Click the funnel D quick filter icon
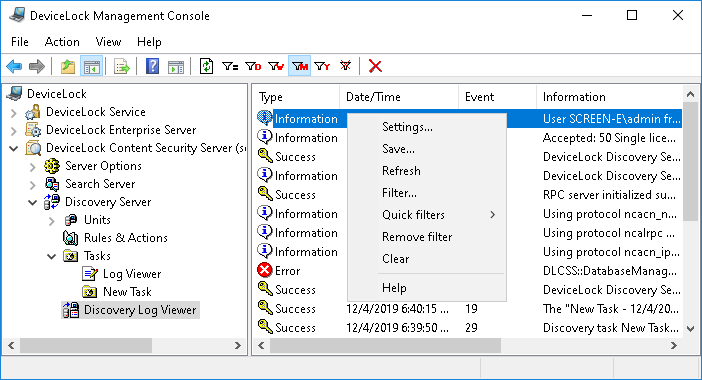Image resolution: width=702 pixels, height=380 pixels. click(x=253, y=67)
